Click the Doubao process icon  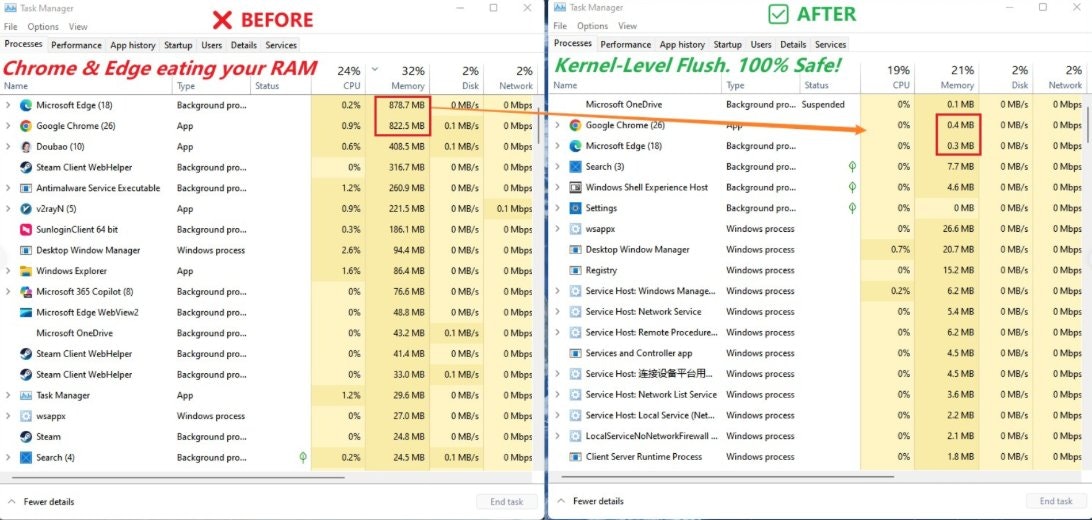(26, 147)
